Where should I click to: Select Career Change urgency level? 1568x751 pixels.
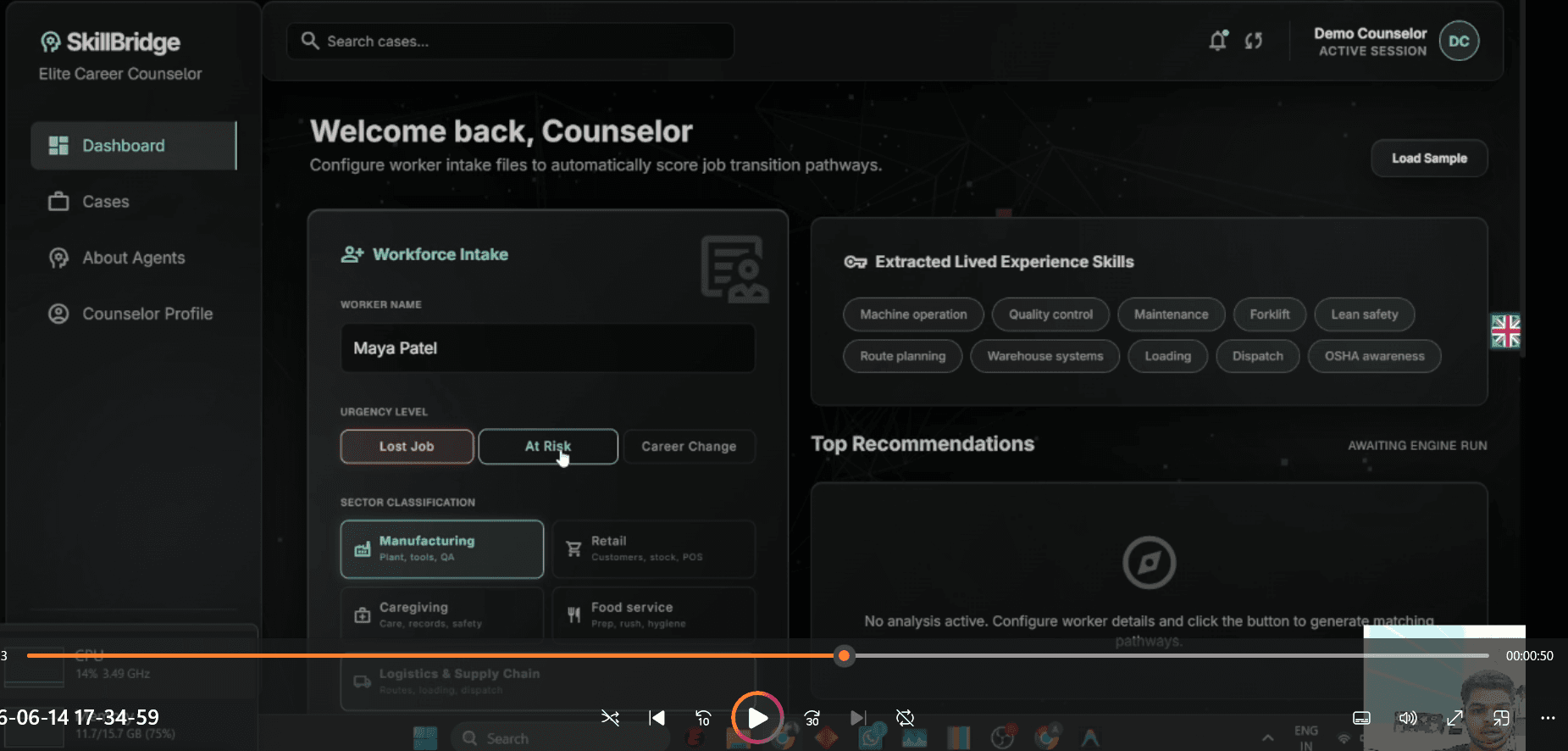tap(689, 447)
